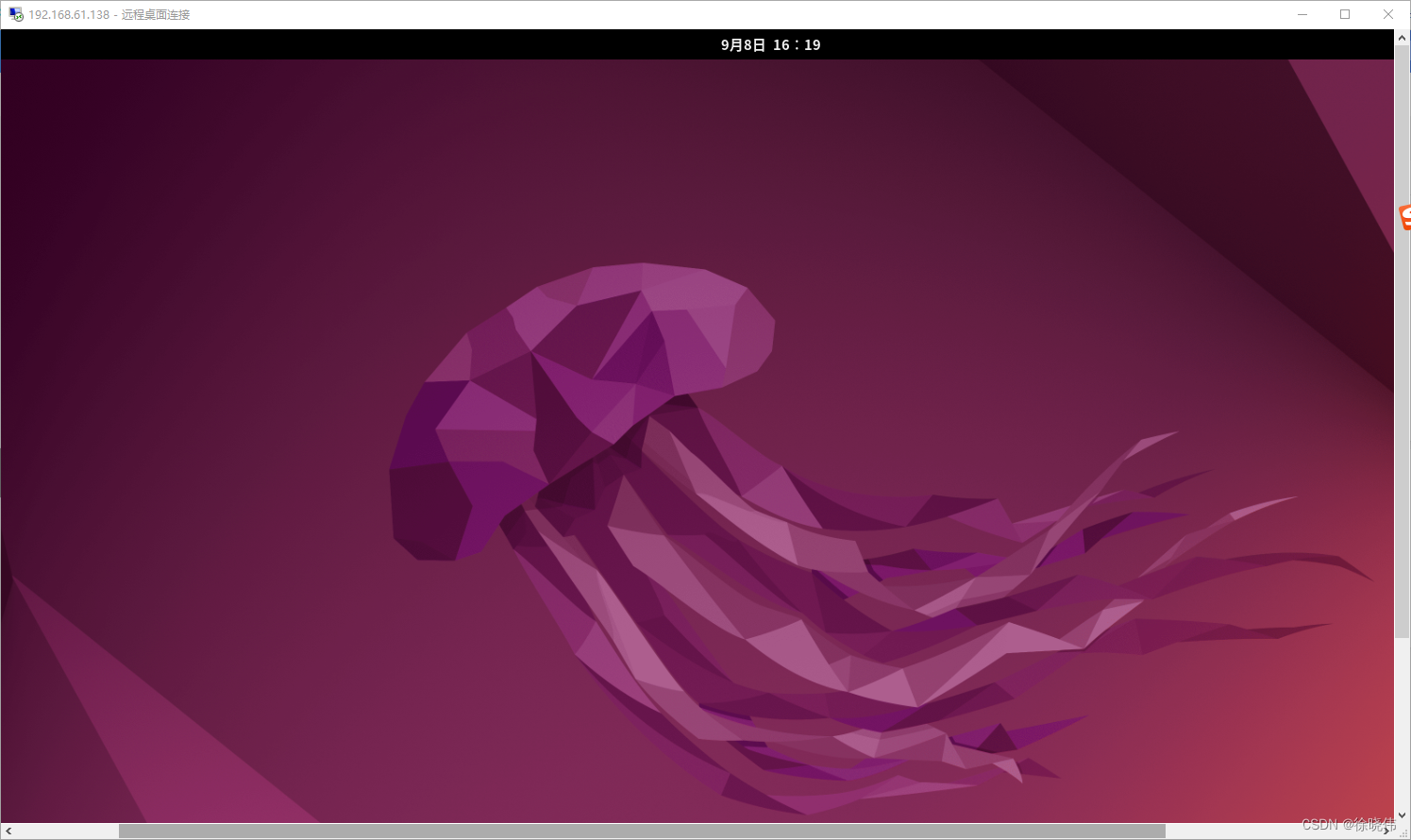Click the left arrow on horizontal scrollbar
Image resolution: width=1411 pixels, height=840 pixels.
coord(8,832)
